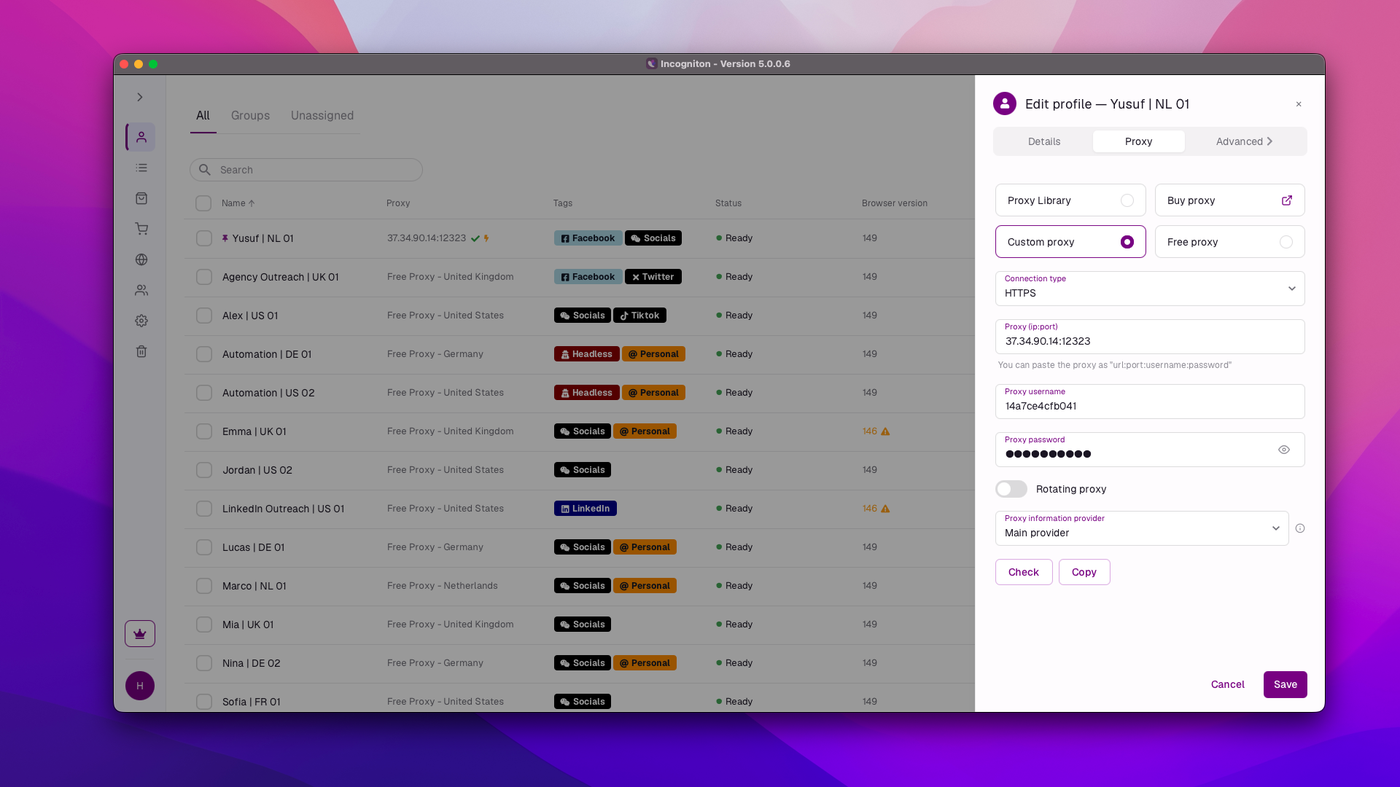Click into the Proxy (ip:port) field
This screenshot has height=787, width=1400.
coord(1150,336)
